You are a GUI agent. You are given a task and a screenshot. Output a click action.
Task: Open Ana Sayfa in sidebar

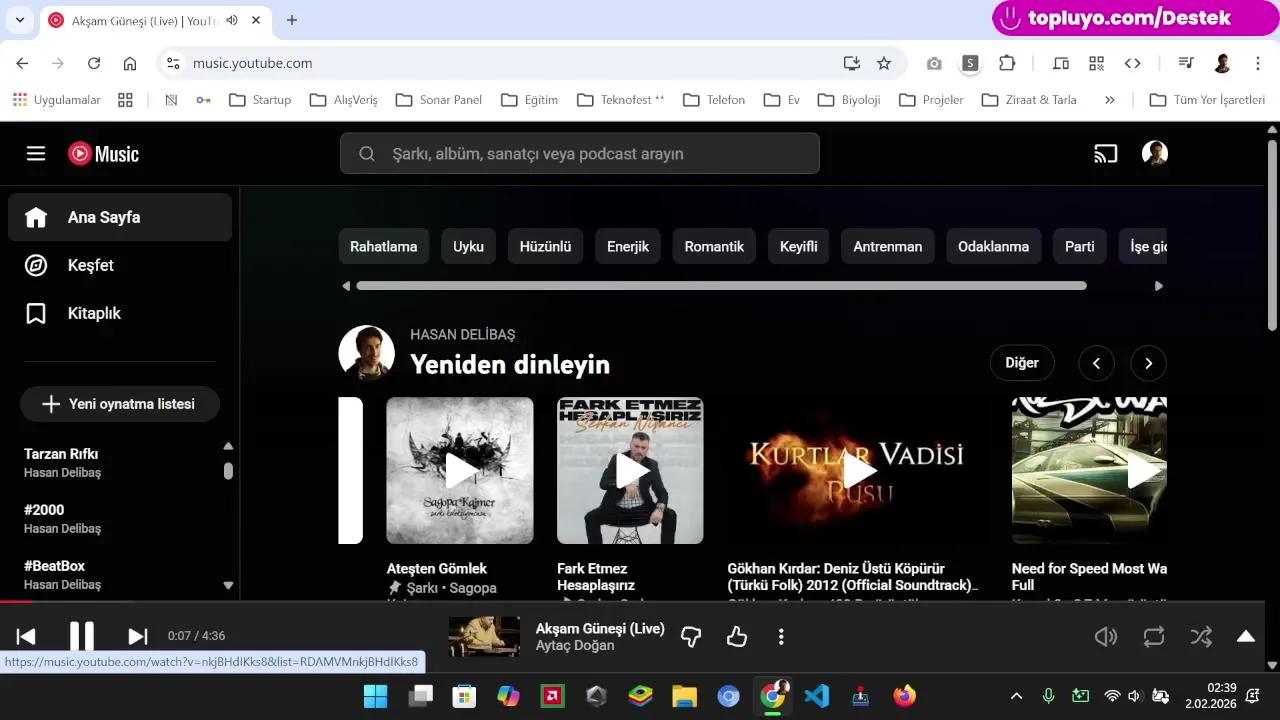pos(120,217)
